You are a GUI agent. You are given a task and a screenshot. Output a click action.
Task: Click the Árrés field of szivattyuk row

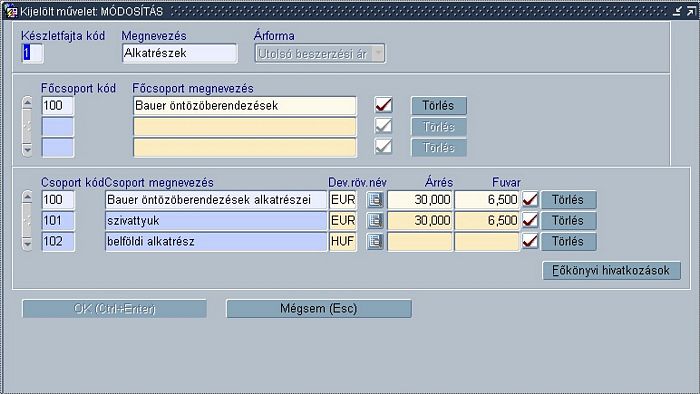click(420, 220)
